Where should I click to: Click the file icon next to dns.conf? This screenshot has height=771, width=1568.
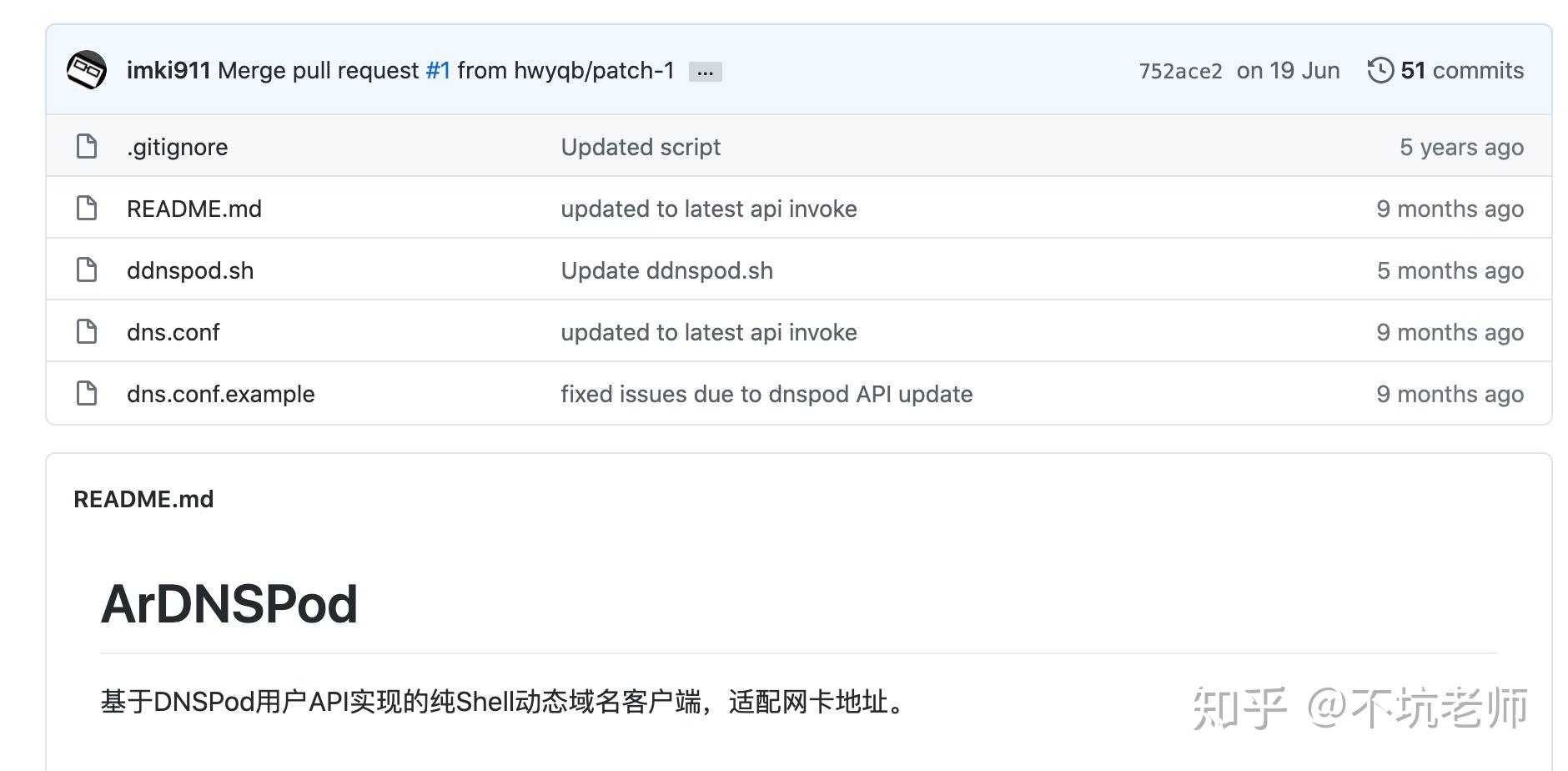[86, 331]
